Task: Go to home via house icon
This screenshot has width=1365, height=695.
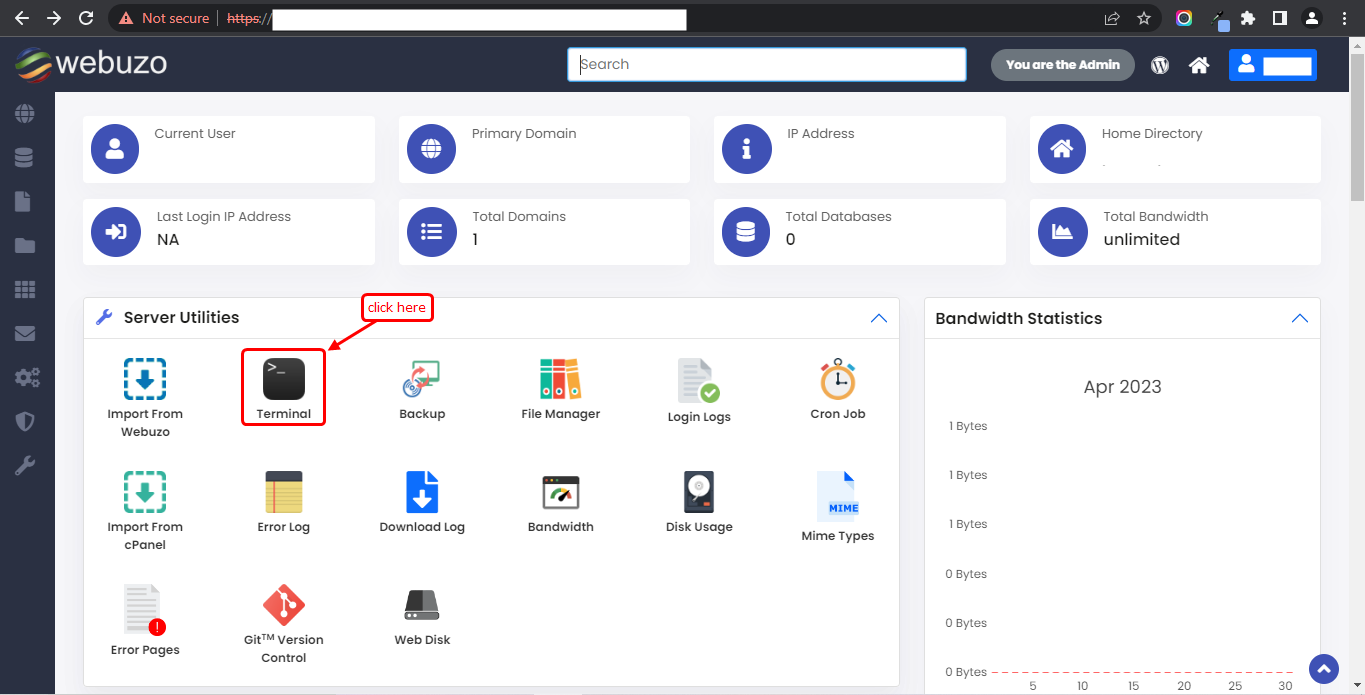Action: (x=1199, y=65)
